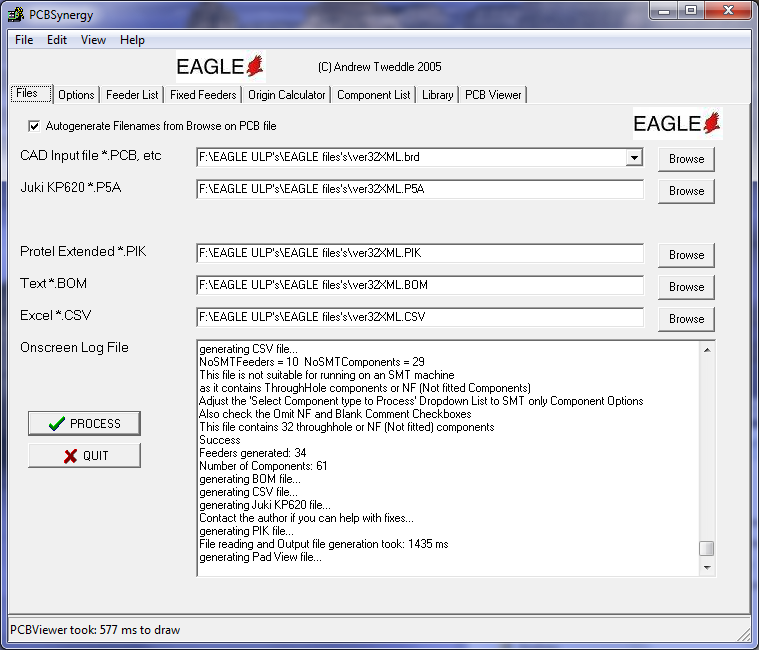Click the log scrollbar thumb

pyautogui.click(x=707, y=548)
